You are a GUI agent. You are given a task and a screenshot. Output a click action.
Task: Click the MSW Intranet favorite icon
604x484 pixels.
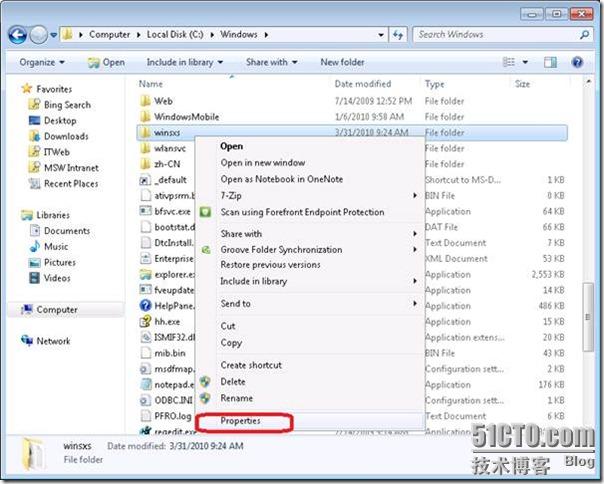click(x=34, y=168)
